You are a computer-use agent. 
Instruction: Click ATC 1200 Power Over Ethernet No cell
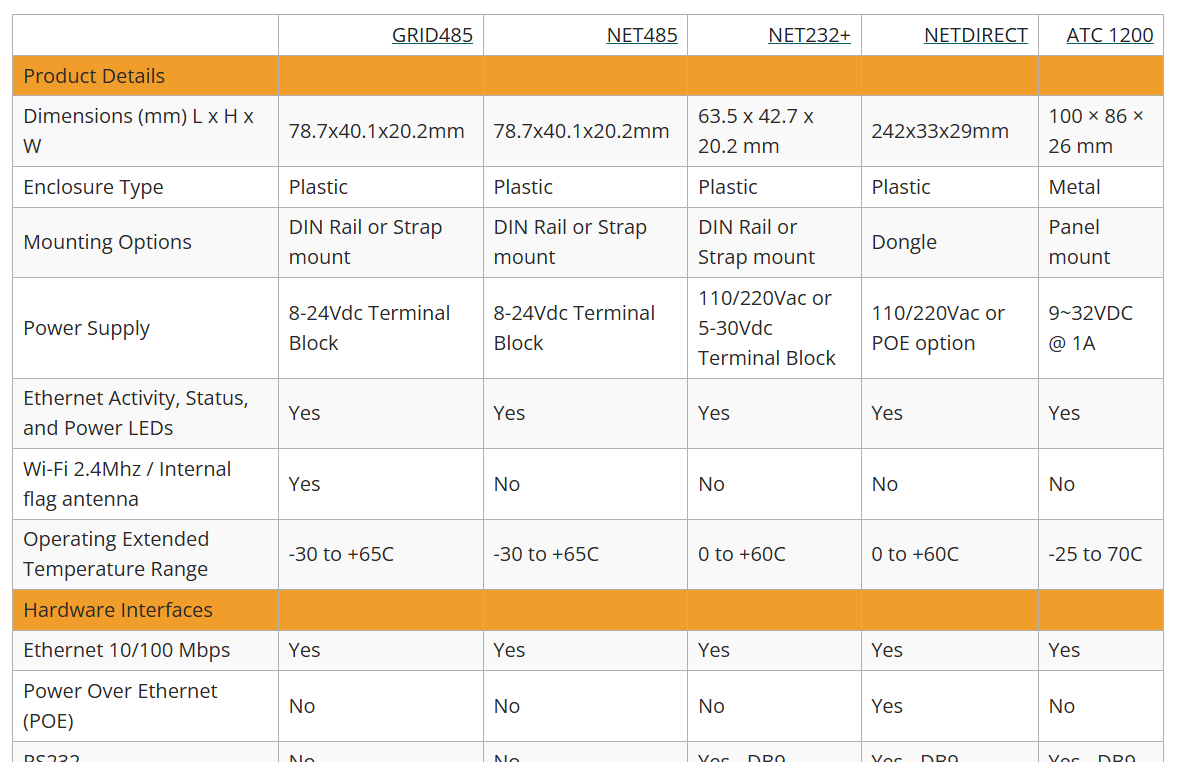[x=1101, y=706]
